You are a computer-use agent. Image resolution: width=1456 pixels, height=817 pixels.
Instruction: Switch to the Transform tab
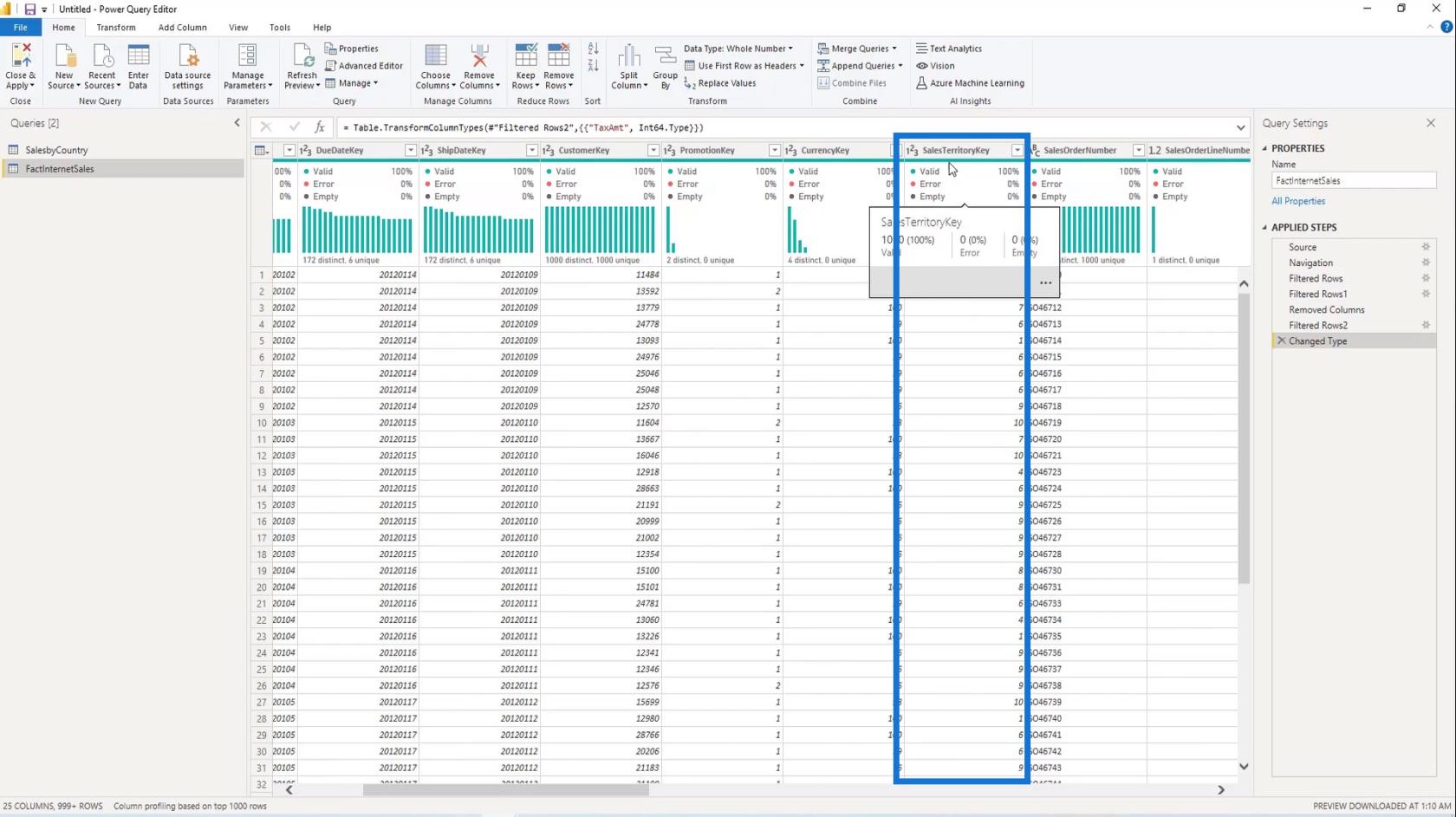pos(116,27)
